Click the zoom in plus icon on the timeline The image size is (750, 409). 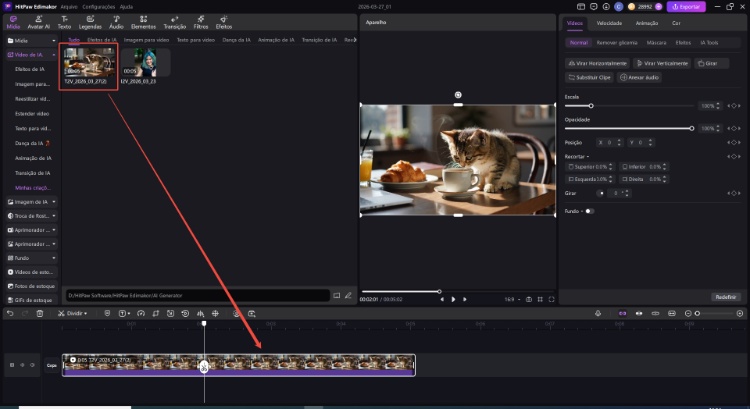[x=739, y=313]
